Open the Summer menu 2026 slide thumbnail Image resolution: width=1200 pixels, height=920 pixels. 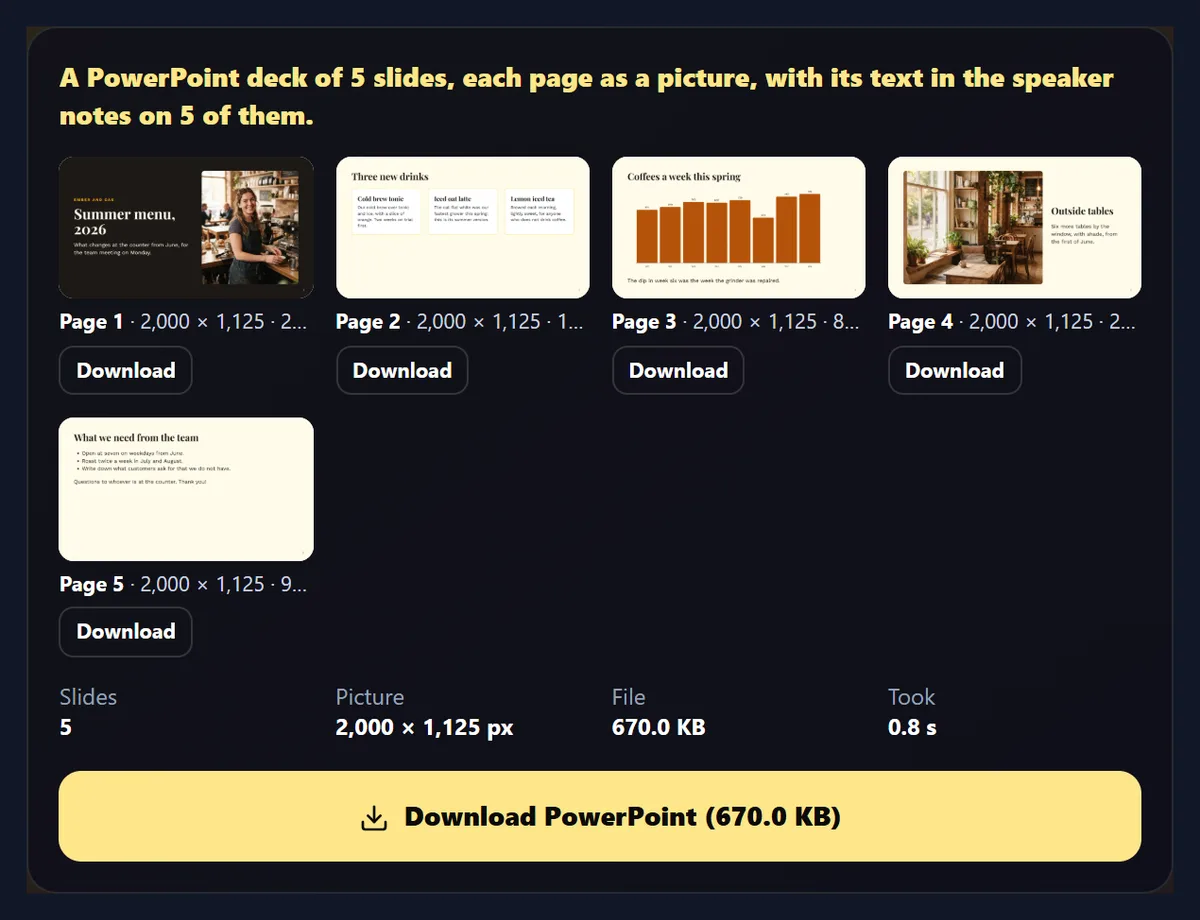[x=186, y=228]
